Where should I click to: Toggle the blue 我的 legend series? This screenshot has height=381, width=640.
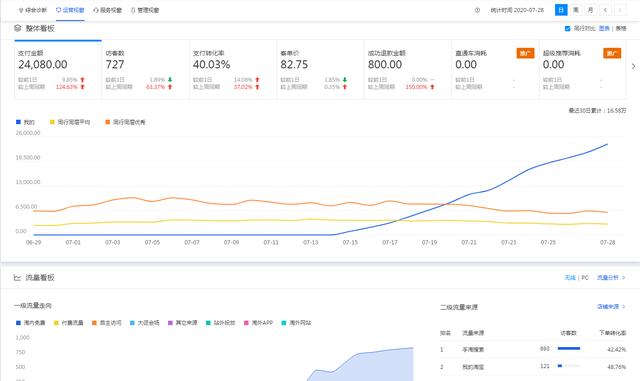[25, 122]
